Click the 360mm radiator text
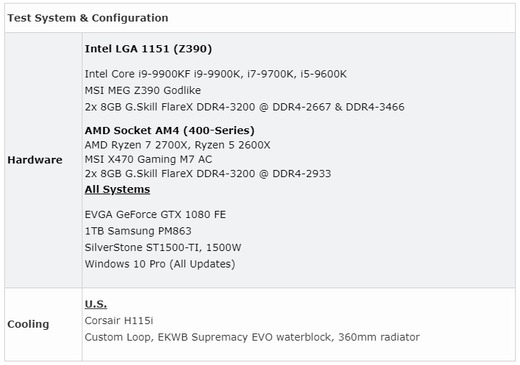This screenshot has width=520, height=365. pos(379,337)
